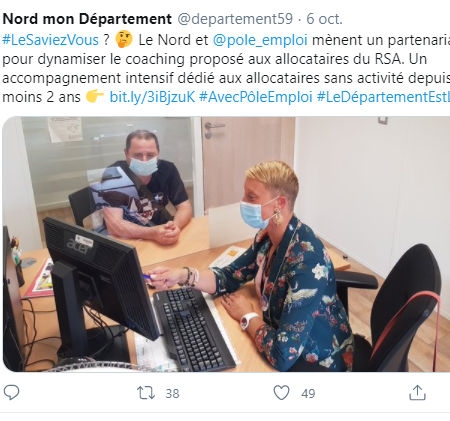This screenshot has height=421, width=450.
Task: Click the thinking face emoji
Action: [x=124, y=39]
